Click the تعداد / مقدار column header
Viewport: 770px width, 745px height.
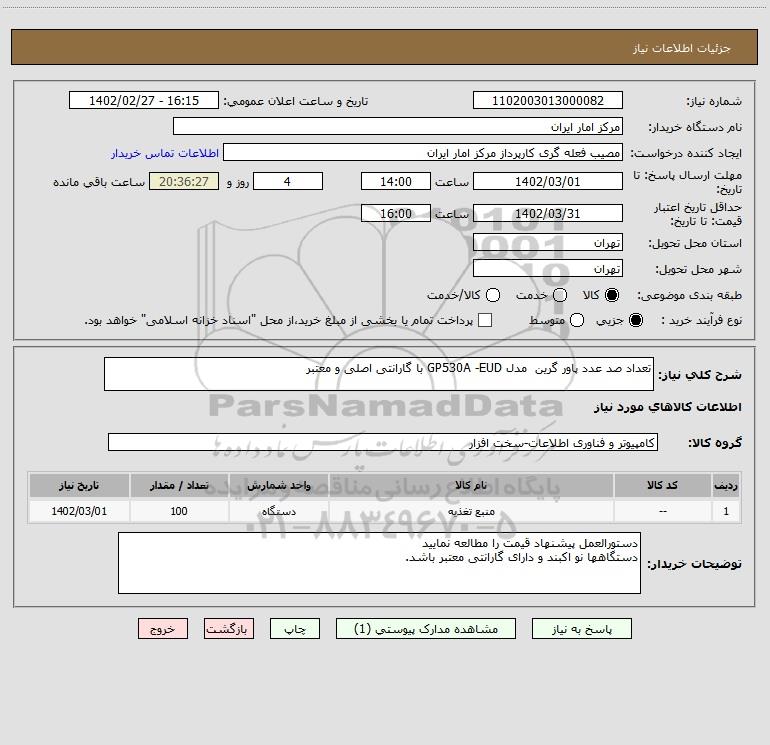pos(179,486)
